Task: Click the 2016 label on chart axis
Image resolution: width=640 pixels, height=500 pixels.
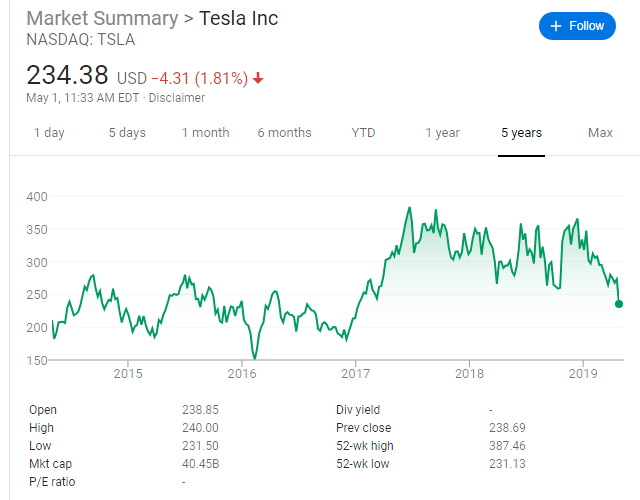Action: pyautogui.click(x=242, y=374)
